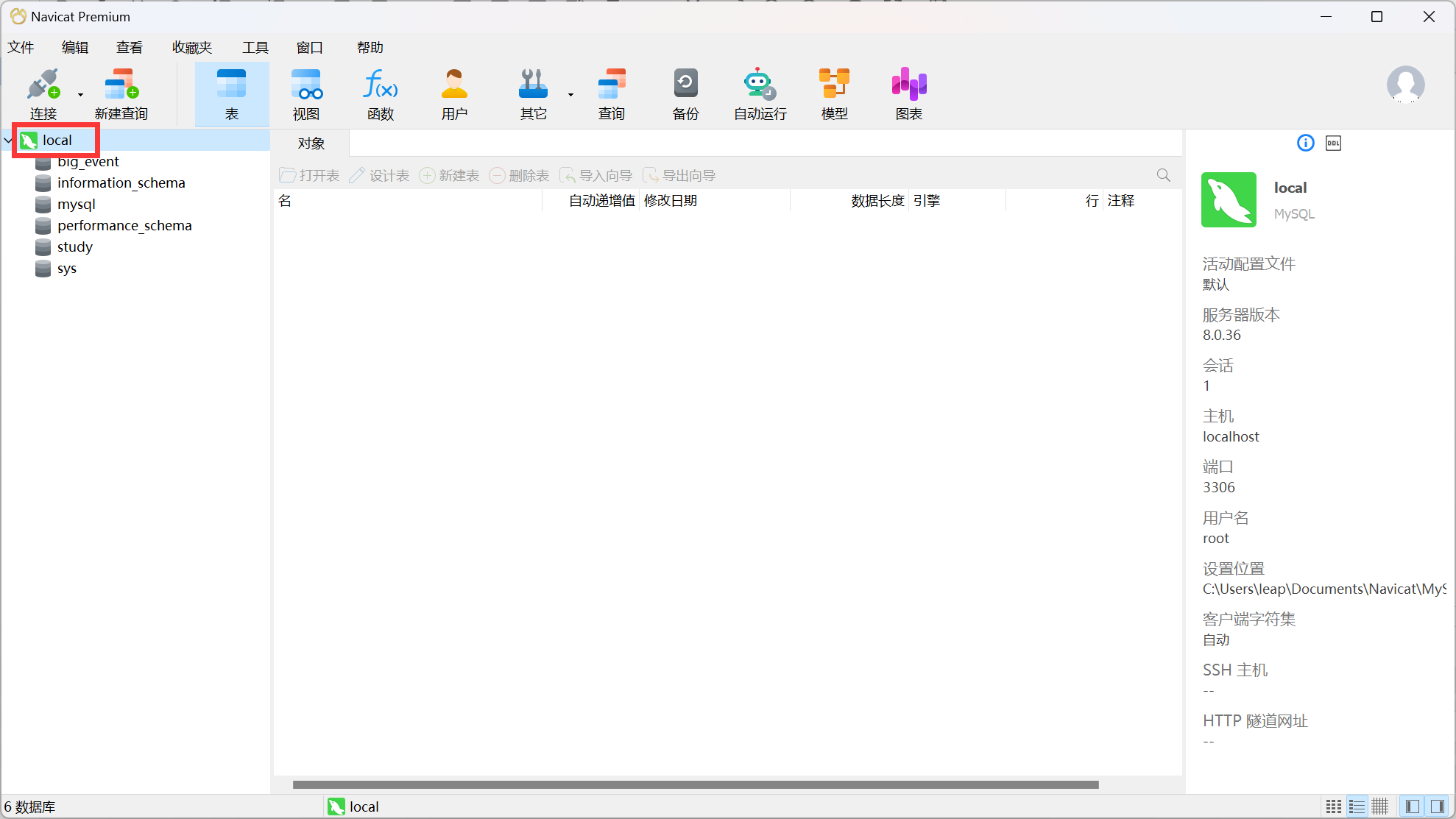Click the horizontal scrollbar in table list
1456x819 pixels.
tap(695, 784)
